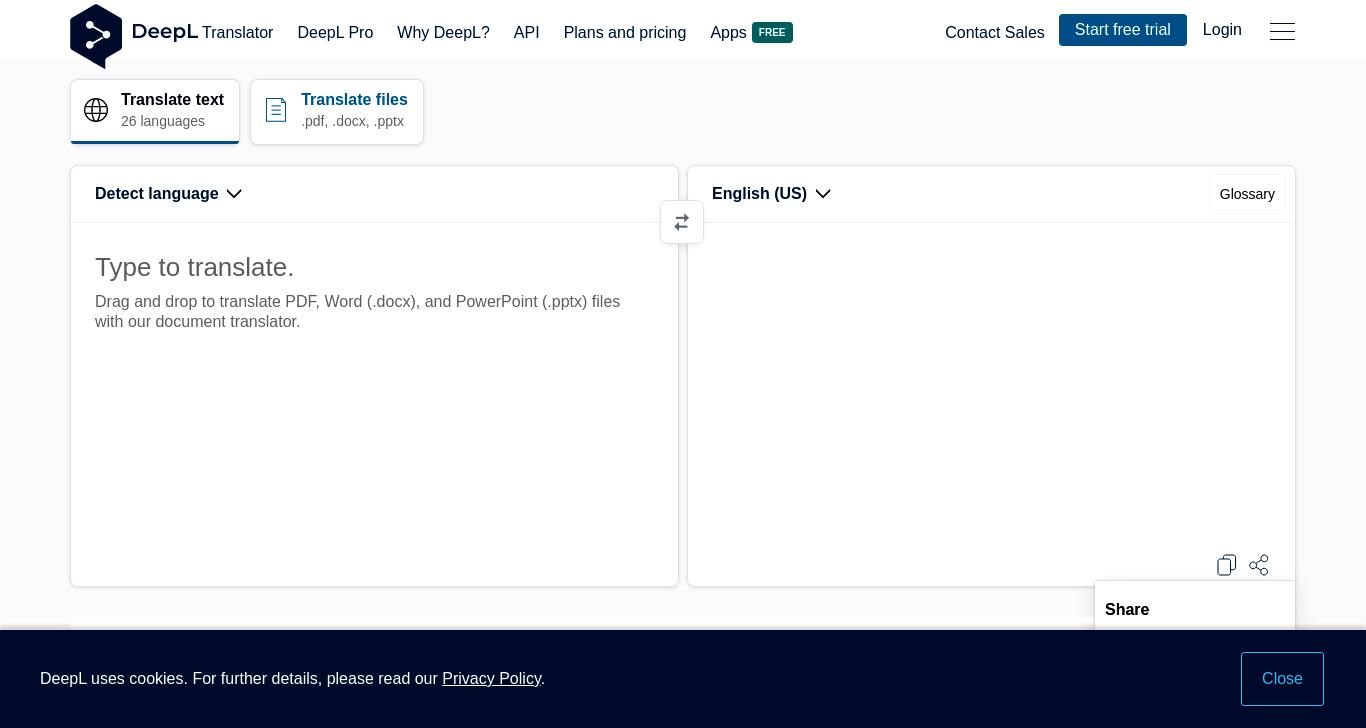The height and width of the screenshot is (728, 1366).
Task: Open the Apps menu item
Action: coord(728,33)
